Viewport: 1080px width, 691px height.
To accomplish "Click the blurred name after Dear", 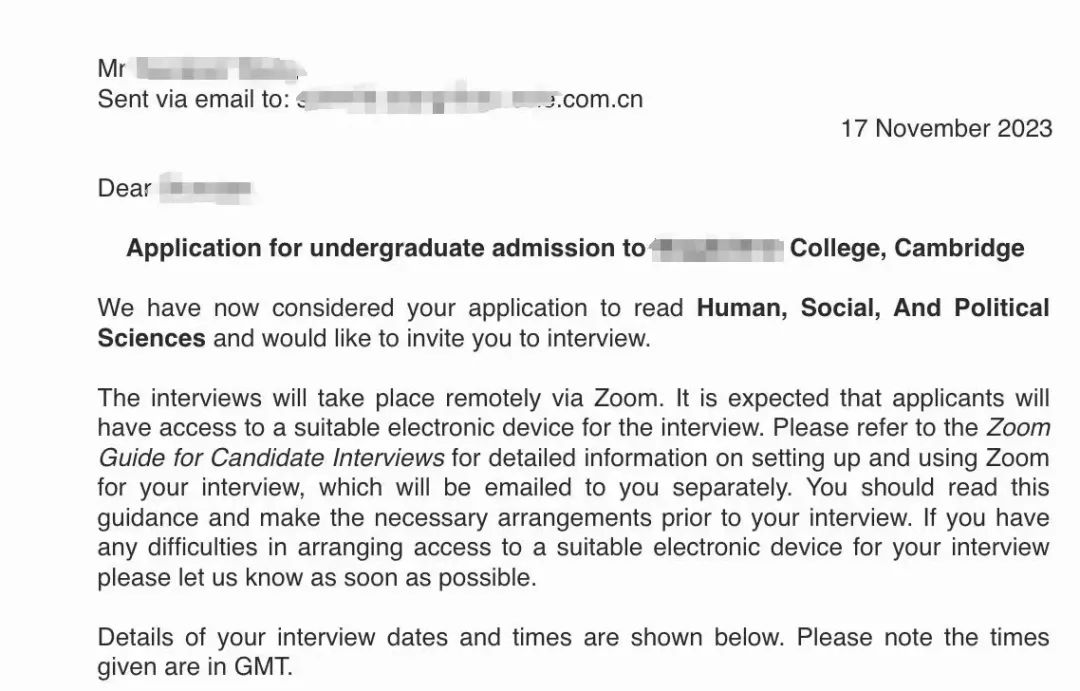I will click(205, 188).
